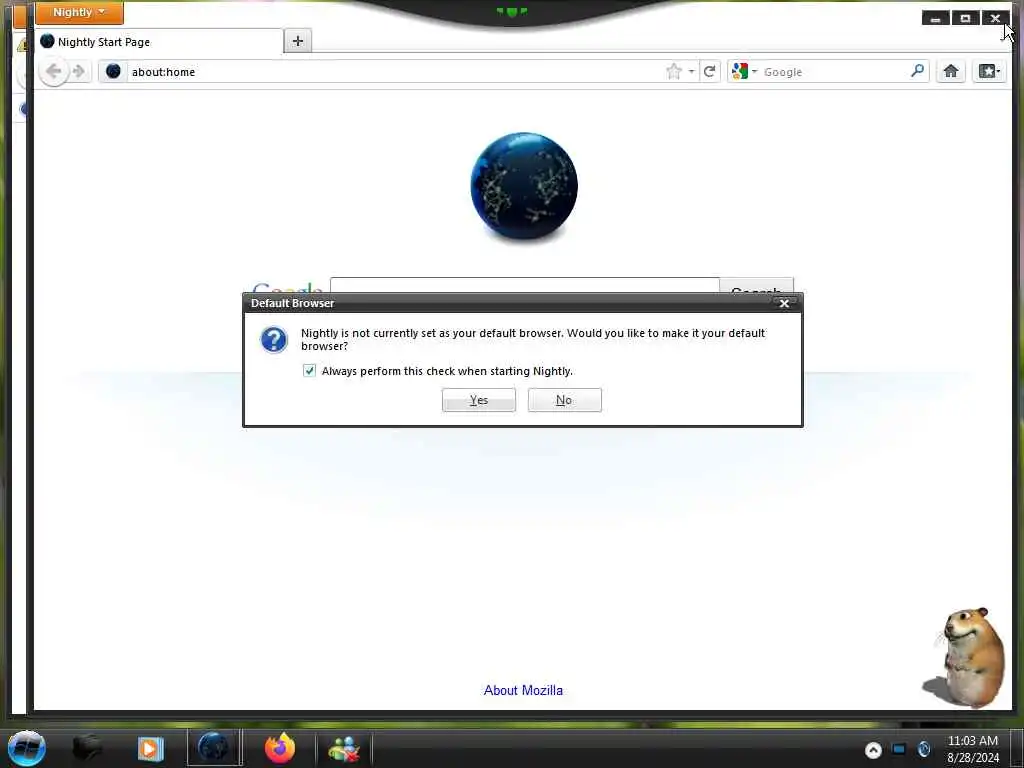Viewport: 1024px width, 768px height.
Task: Open a new tab with plus button
Action: click(298, 41)
